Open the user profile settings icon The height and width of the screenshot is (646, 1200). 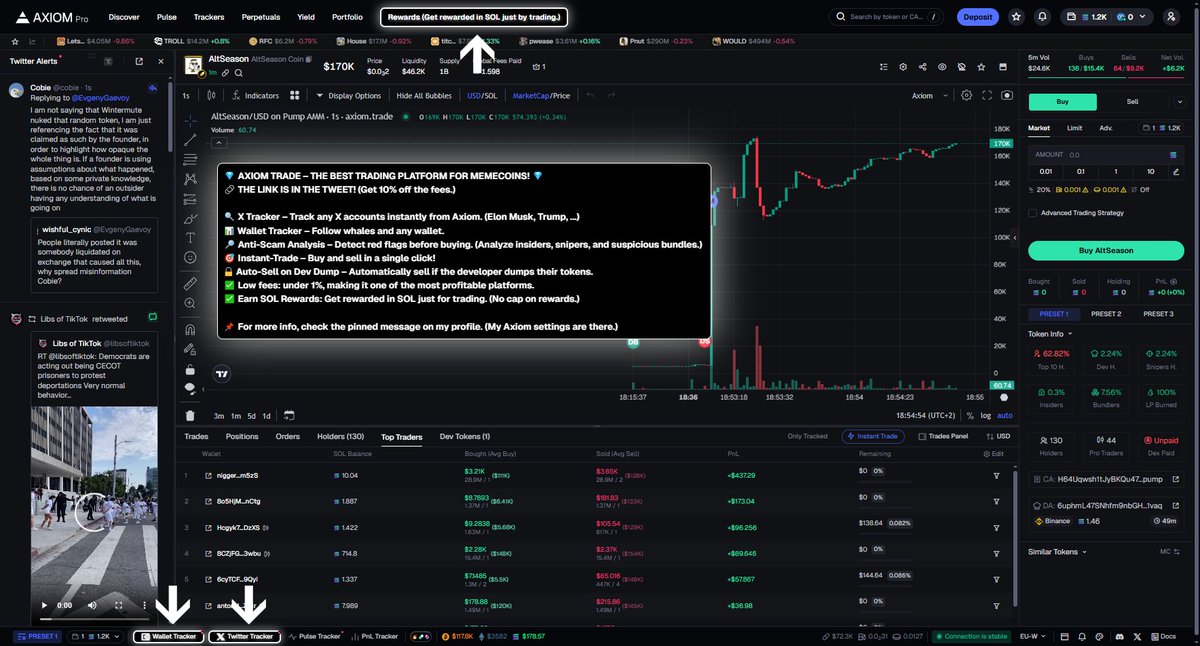(x=1172, y=17)
